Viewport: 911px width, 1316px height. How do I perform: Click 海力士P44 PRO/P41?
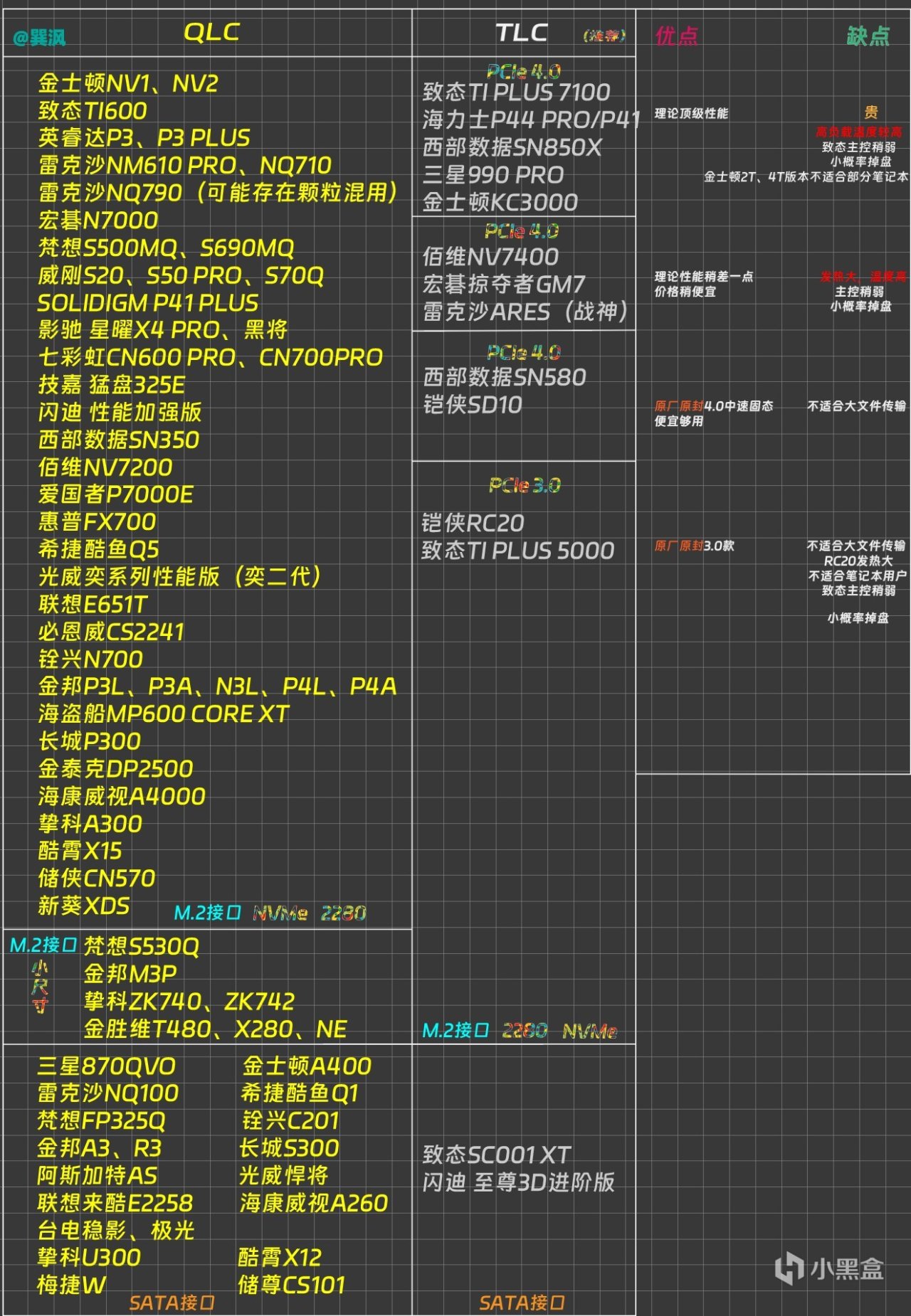532,120
